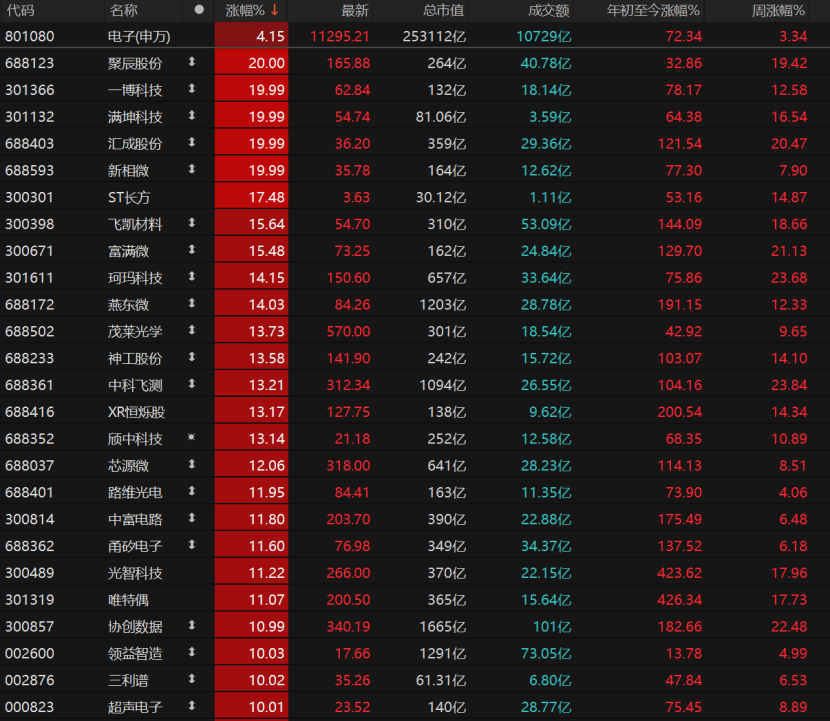Click the marker icon beside 飞凯材料

[x=192, y=223]
